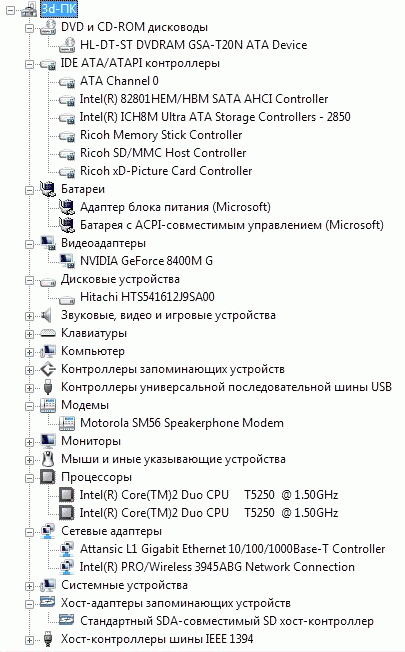Select the 3d-ПК root computer node
The height and width of the screenshot is (652, 405).
(x=59, y=9)
